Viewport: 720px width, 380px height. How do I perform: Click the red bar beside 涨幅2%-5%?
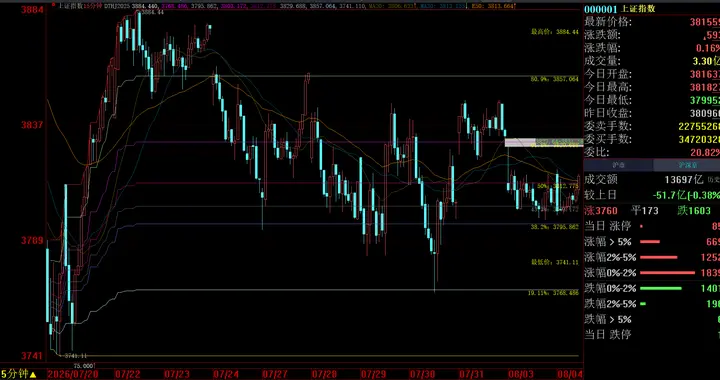658,257
